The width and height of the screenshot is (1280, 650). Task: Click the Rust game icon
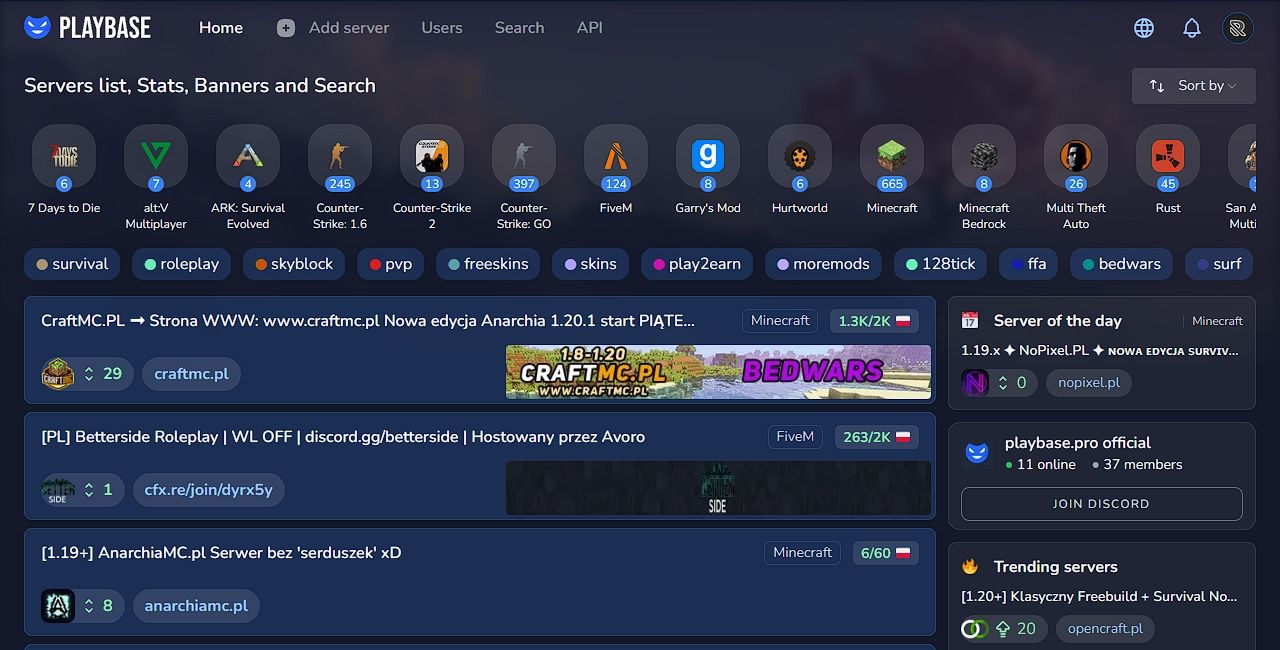coord(1167,156)
